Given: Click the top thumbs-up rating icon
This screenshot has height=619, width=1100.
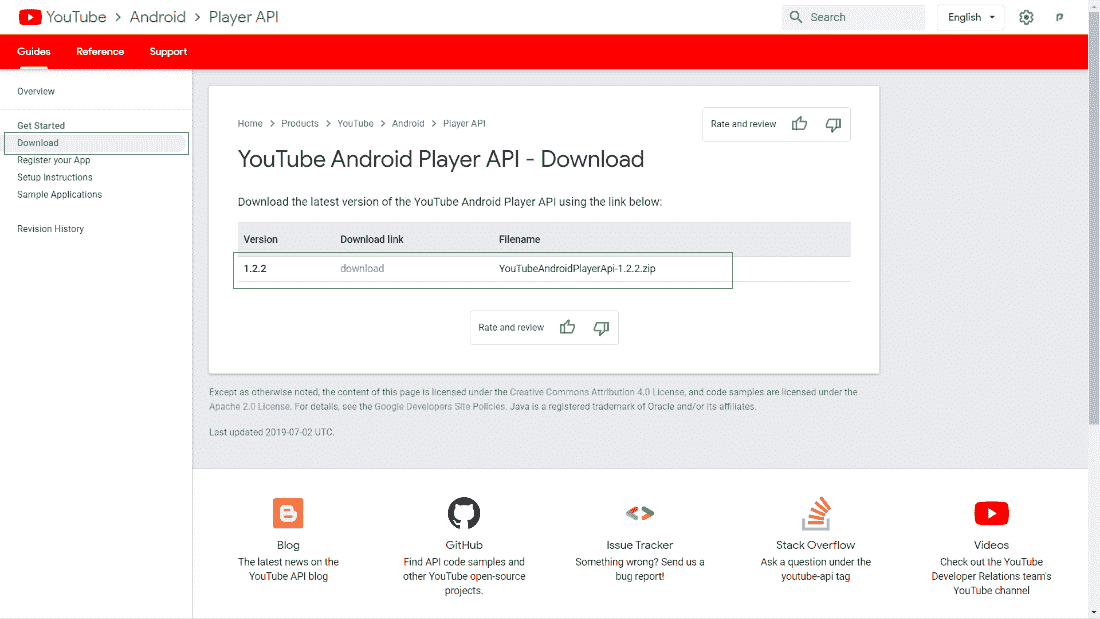Looking at the screenshot, I should pos(799,124).
